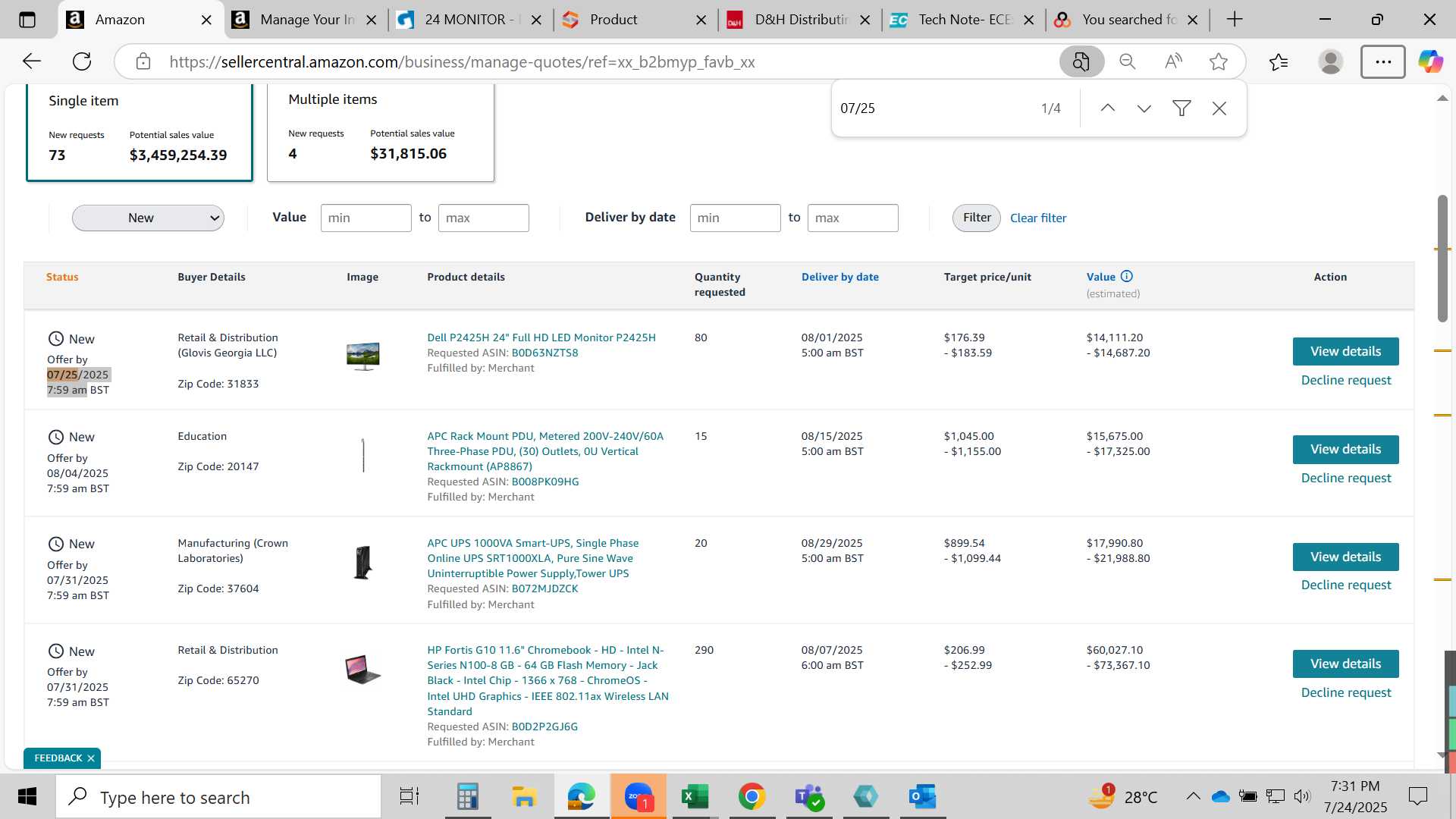Close the find-on-page bar
This screenshot has width=1456, height=819.
[1219, 108]
